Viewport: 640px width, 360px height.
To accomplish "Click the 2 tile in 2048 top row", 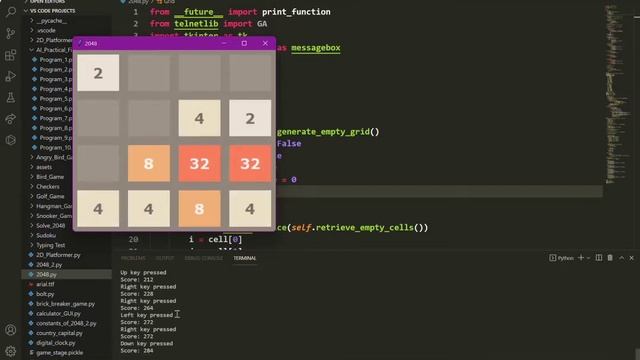I will [98, 73].
